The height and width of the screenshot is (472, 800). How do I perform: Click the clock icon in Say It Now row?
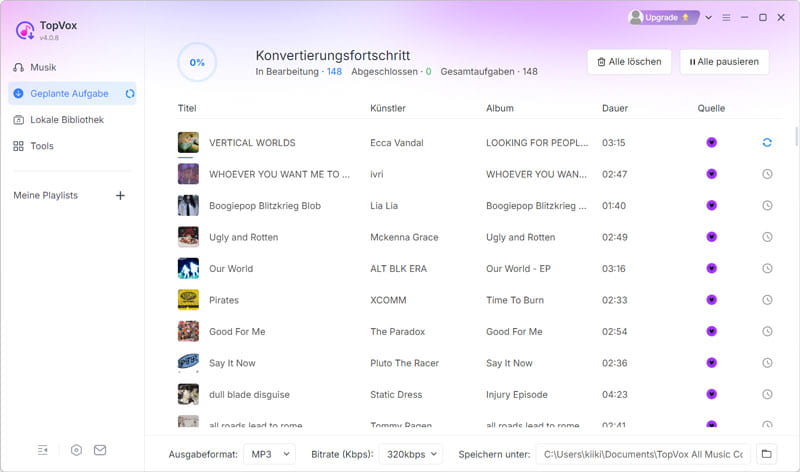[767, 363]
